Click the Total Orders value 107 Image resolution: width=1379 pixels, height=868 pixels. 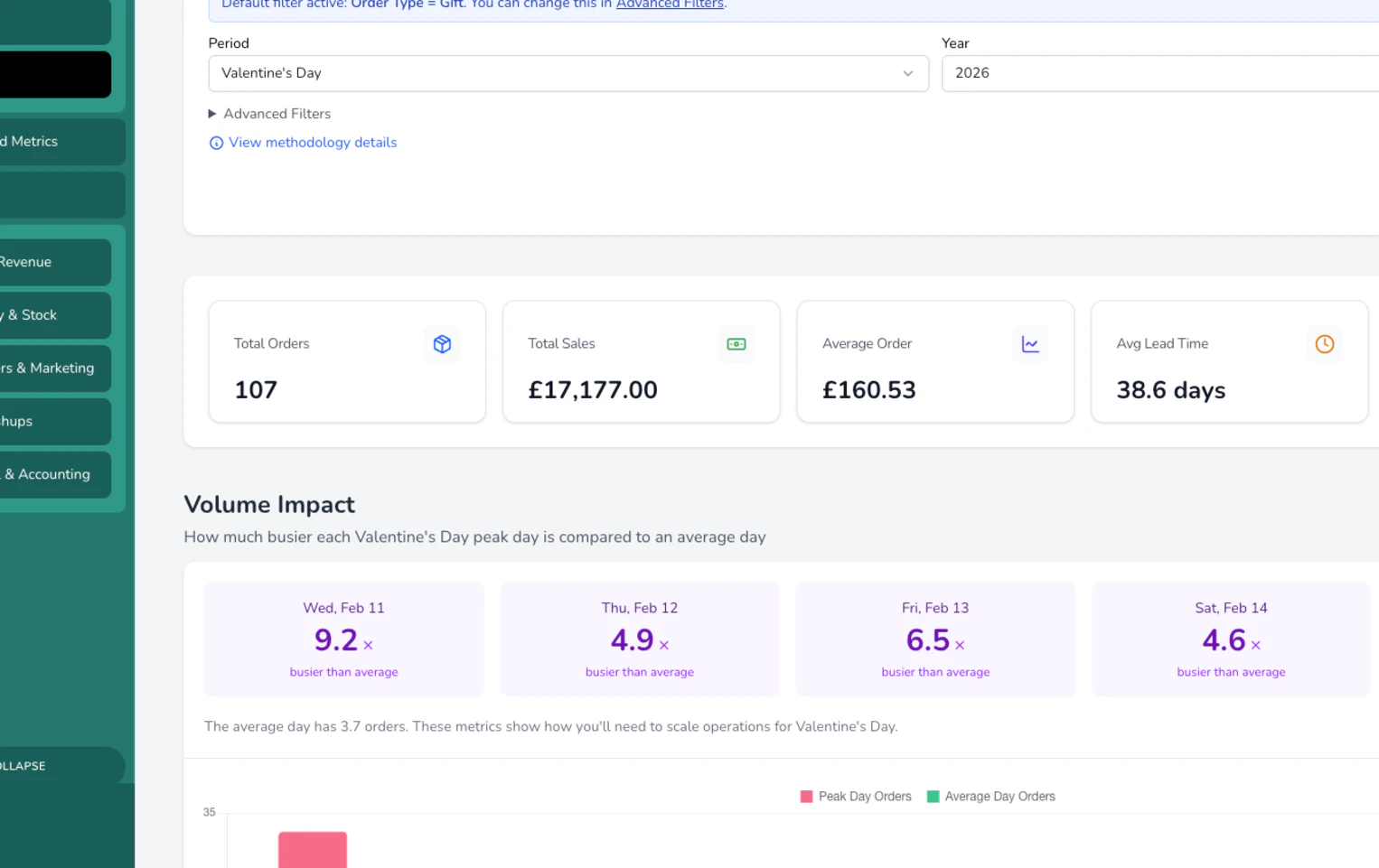click(x=256, y=390)
